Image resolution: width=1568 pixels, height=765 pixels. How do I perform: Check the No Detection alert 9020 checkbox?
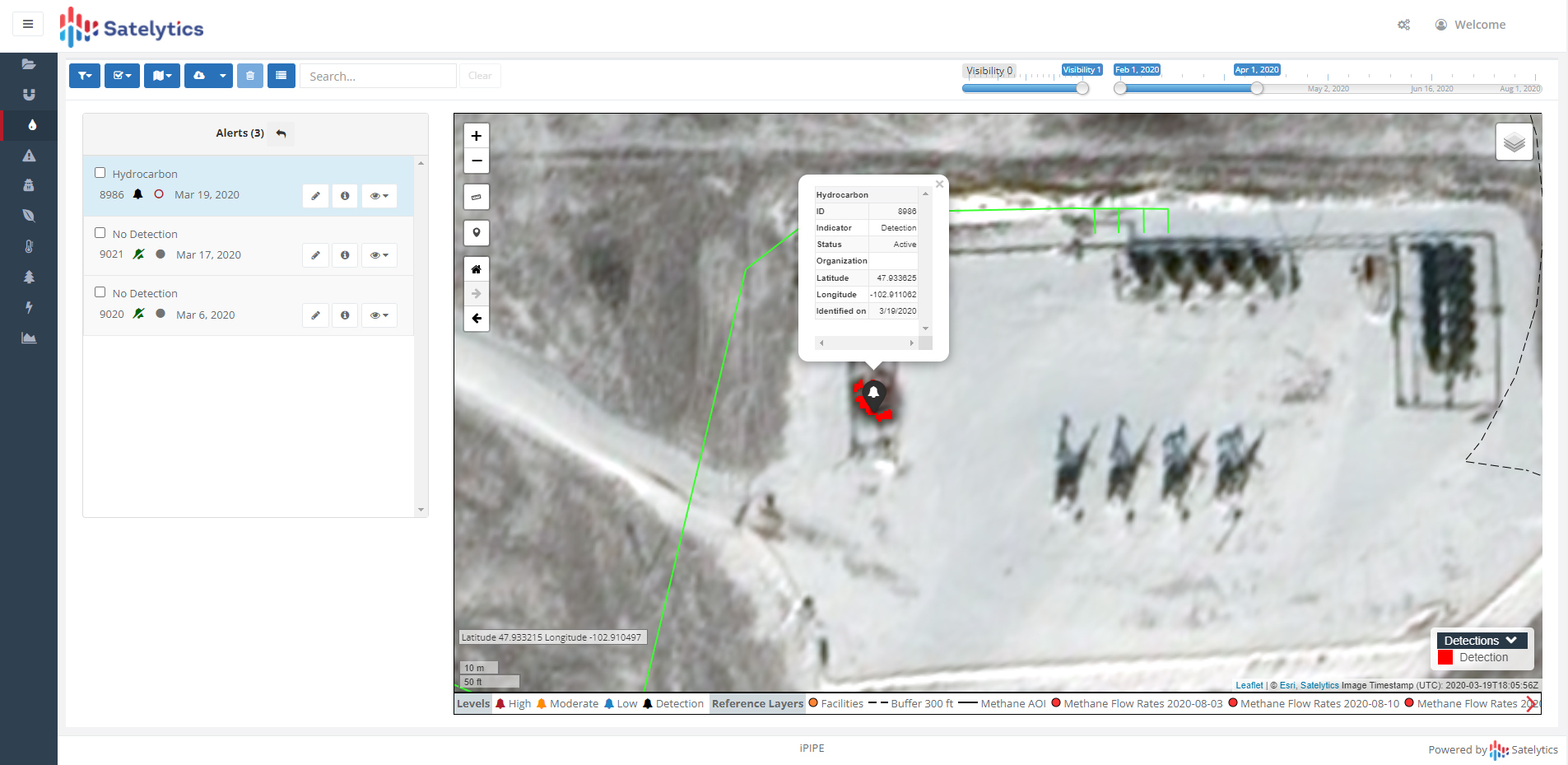click(x=100, y=292)
